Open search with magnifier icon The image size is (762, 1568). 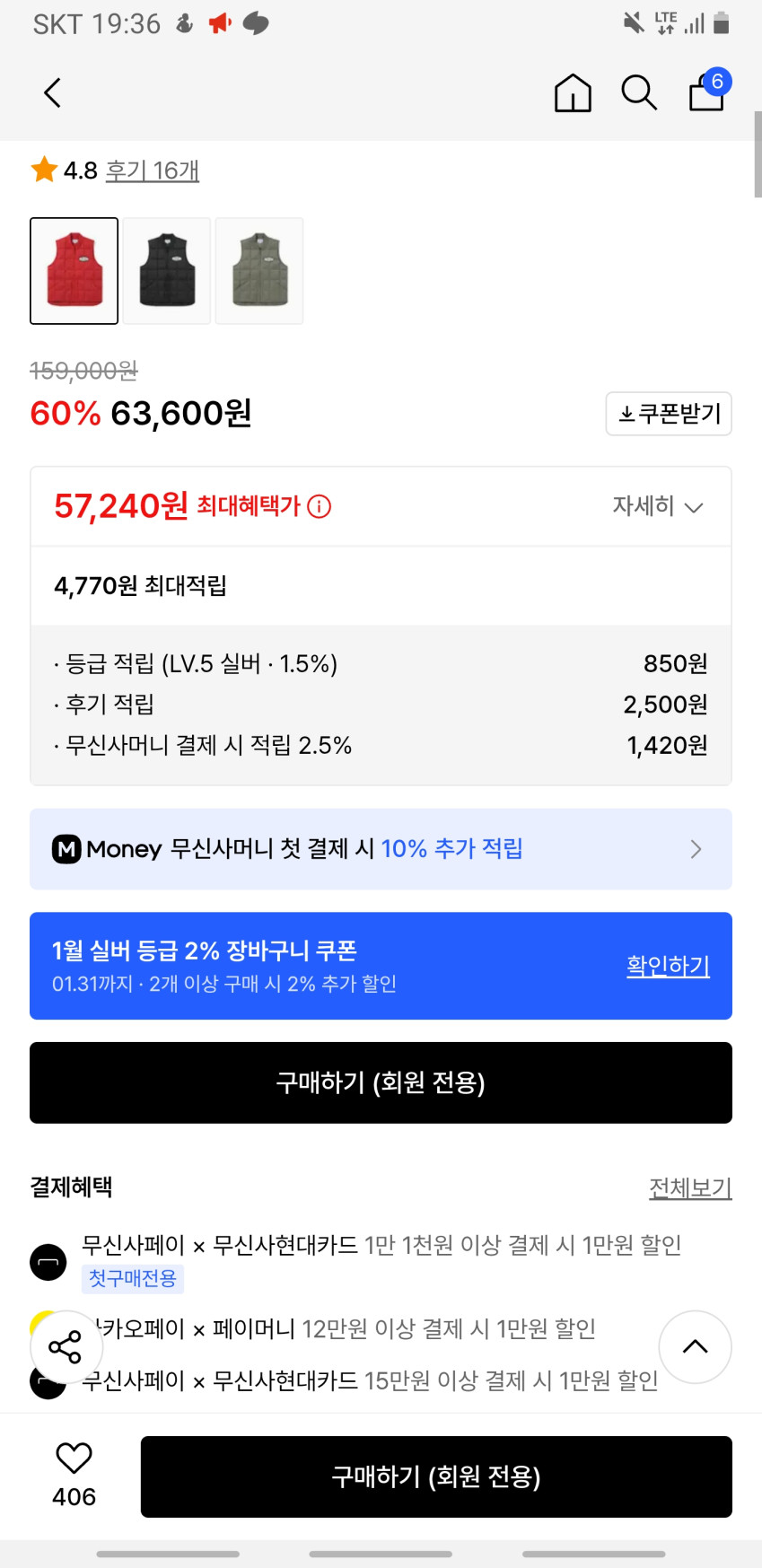pos(639,92)
